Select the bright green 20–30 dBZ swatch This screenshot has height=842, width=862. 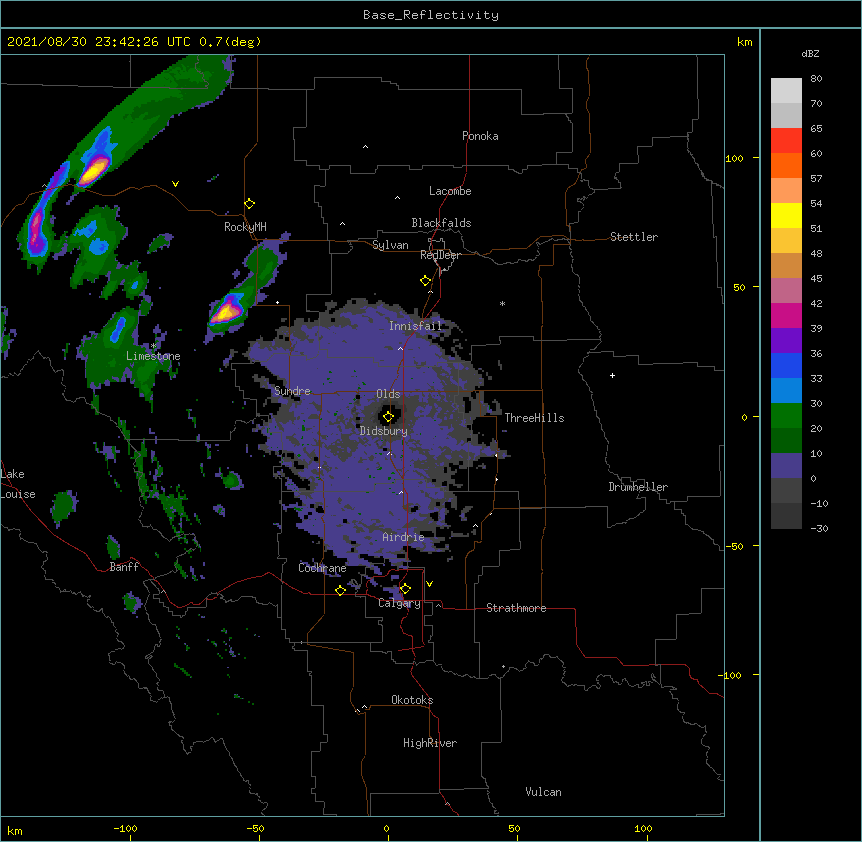[786, 416]
